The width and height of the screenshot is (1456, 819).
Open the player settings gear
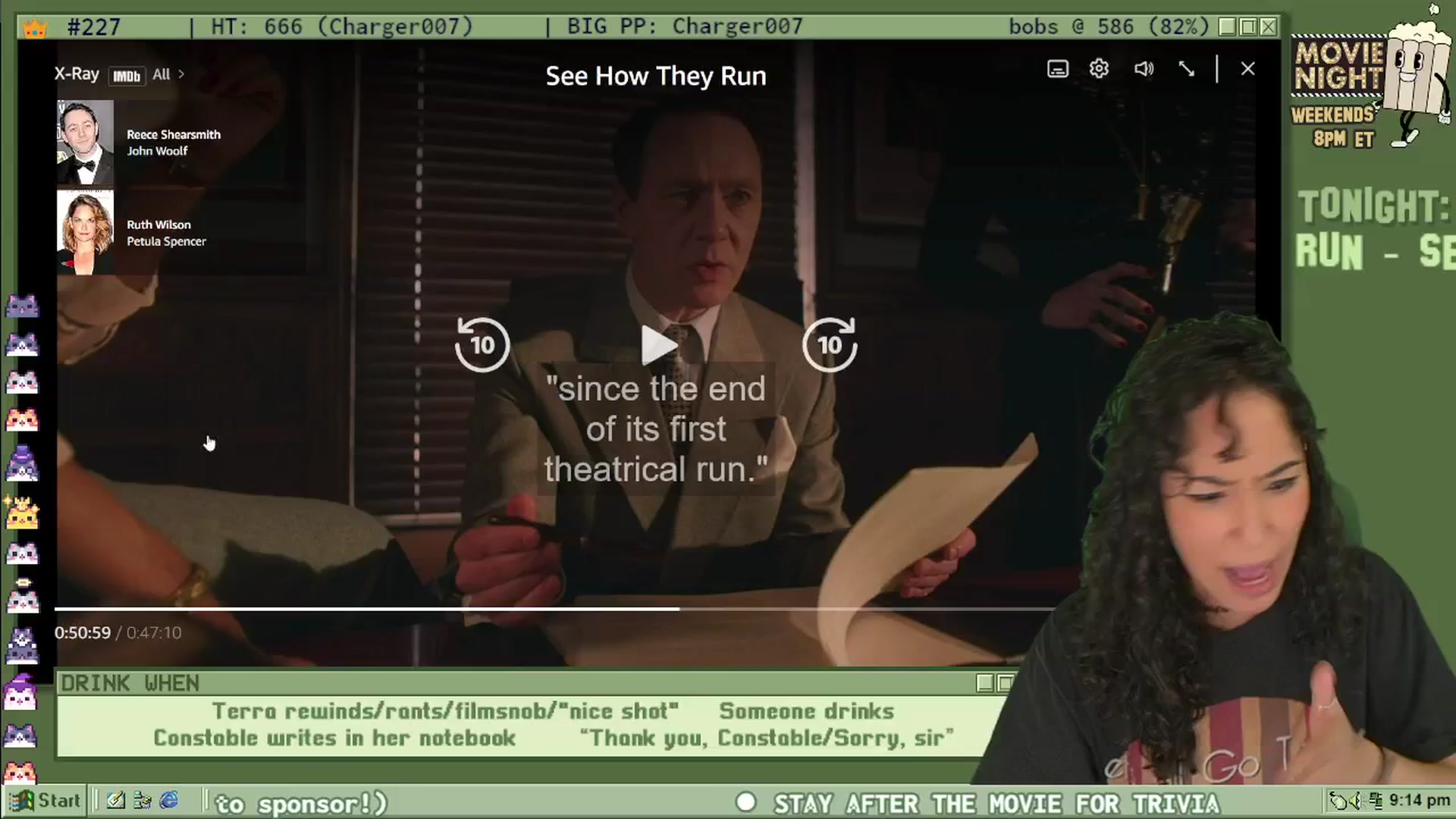point(1099,69)
